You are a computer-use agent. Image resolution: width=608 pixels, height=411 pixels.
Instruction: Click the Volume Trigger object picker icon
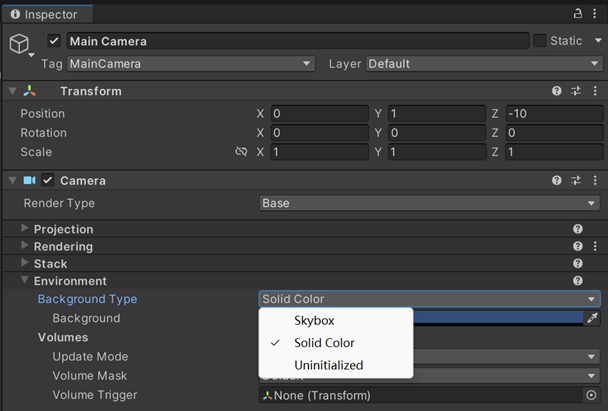pos(591,395)
